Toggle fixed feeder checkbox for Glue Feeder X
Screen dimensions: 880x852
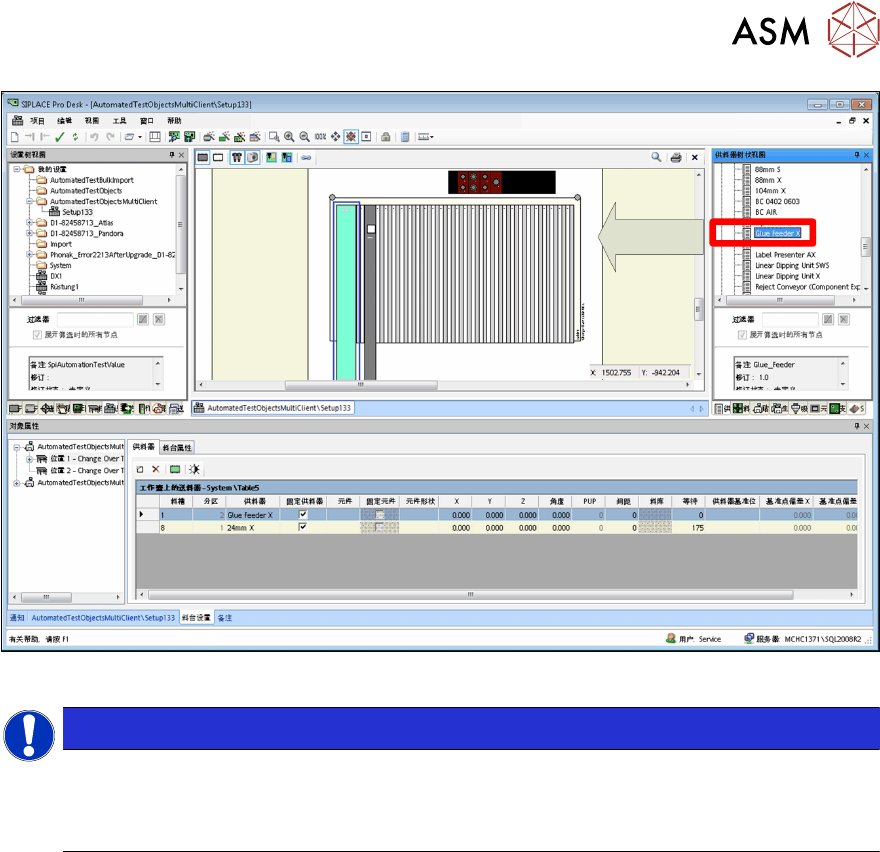tap(303, 515)
